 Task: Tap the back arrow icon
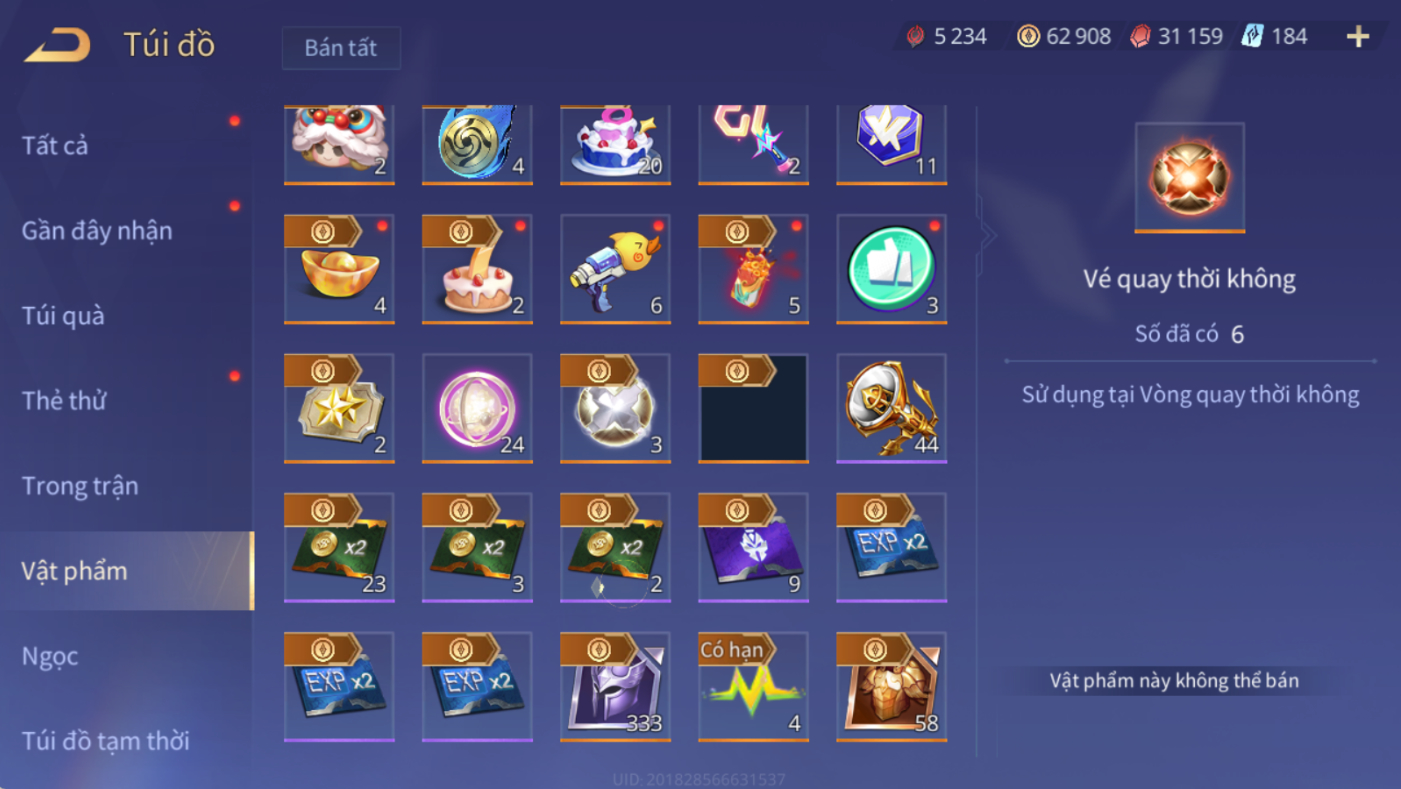click(x=58, y=45)
